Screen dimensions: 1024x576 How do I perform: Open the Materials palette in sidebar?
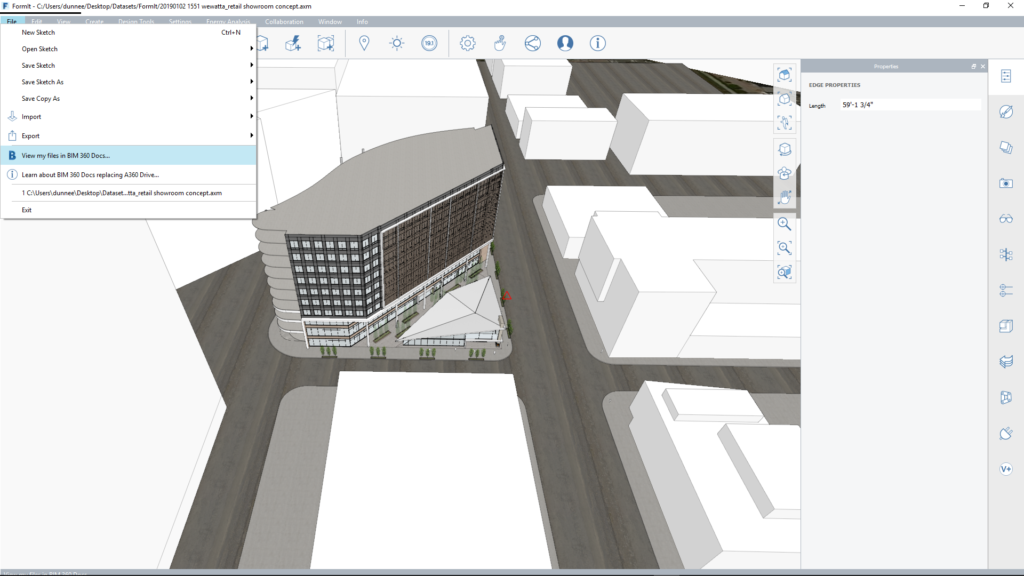pos(1006,112)
